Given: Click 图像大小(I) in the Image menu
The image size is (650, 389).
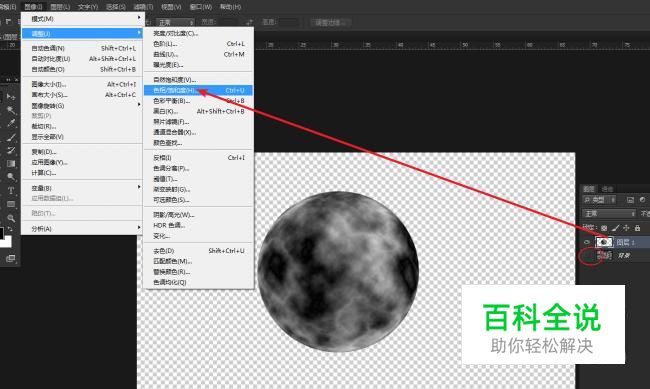Looking at the screenshot, I should 82,84.
